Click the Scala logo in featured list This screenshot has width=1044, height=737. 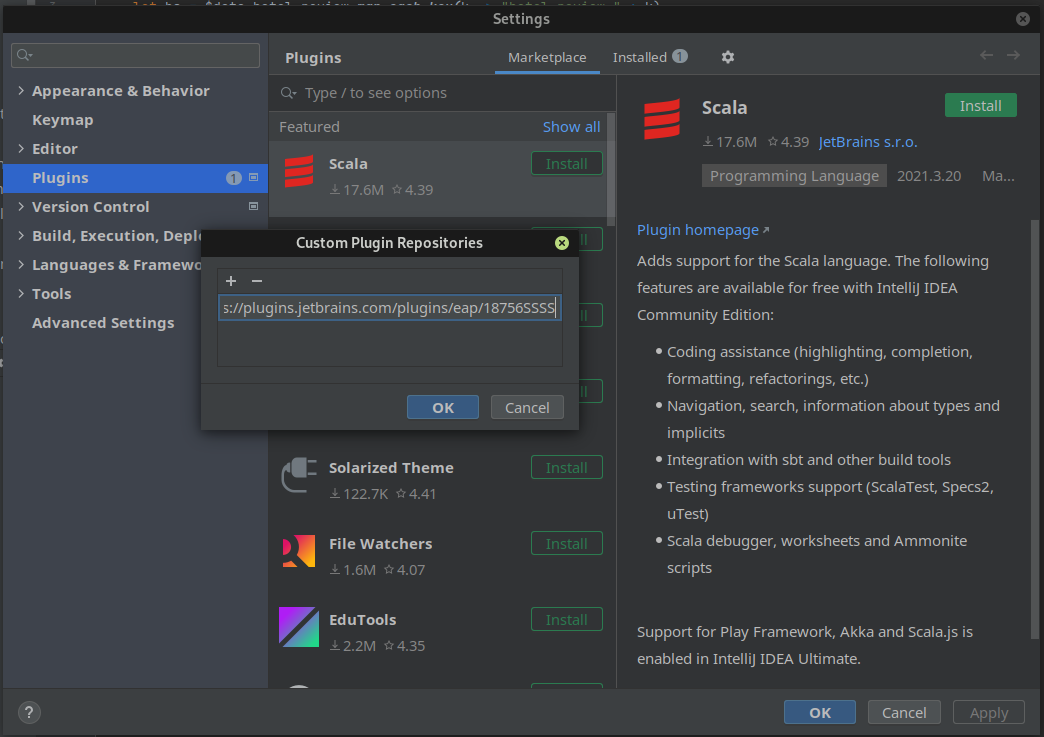pos(299,171)
